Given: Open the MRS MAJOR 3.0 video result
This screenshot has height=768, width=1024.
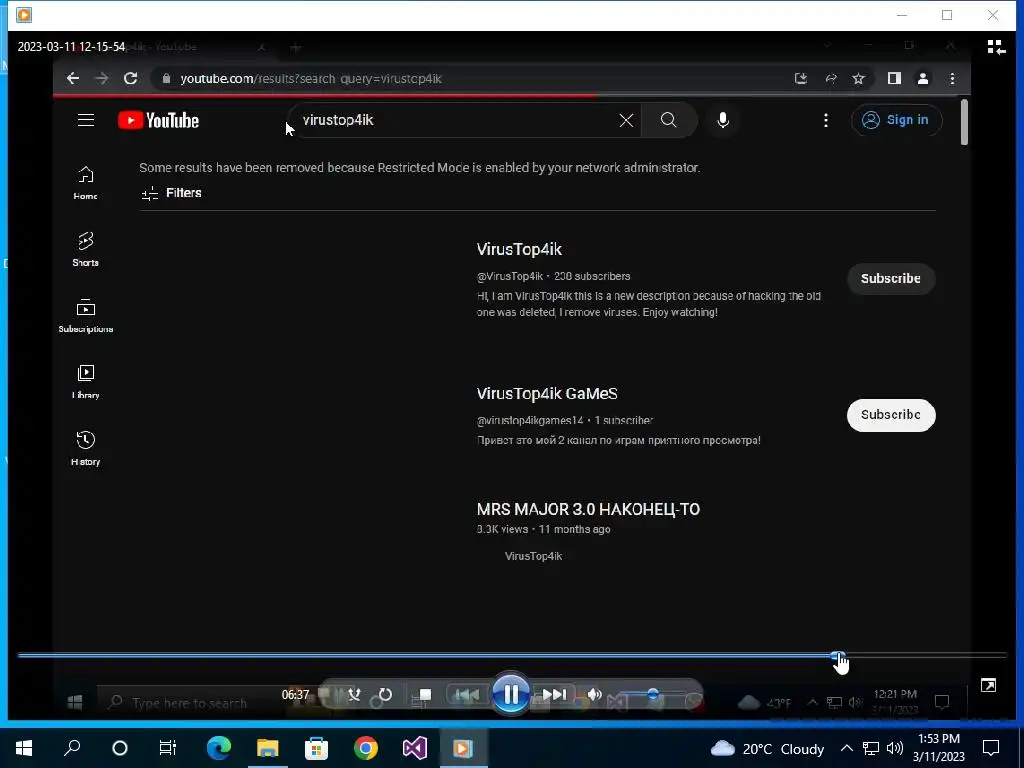Looking at the screenshot, I should point(588,509).
